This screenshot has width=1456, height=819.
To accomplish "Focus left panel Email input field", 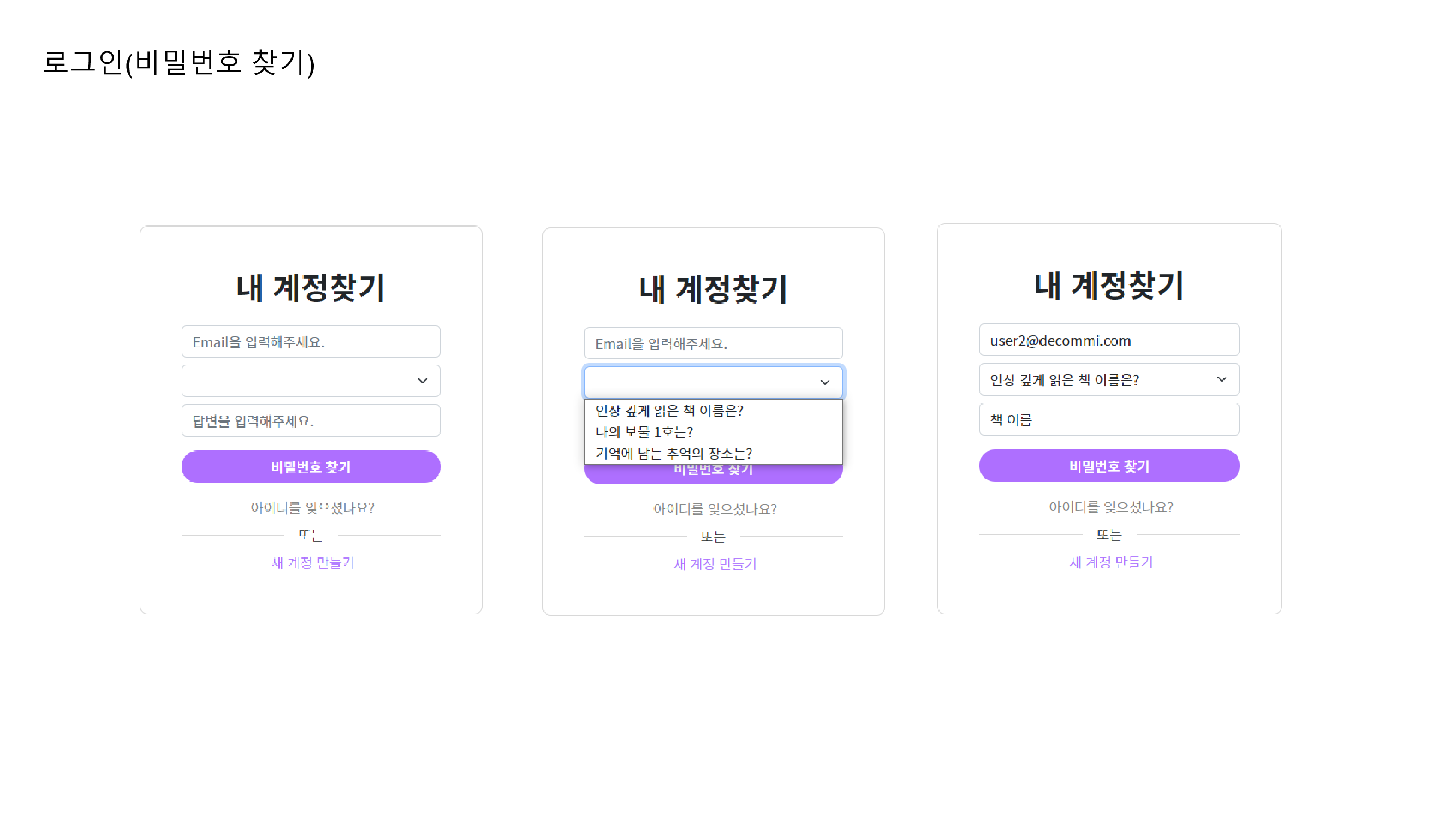I will 311,341.
